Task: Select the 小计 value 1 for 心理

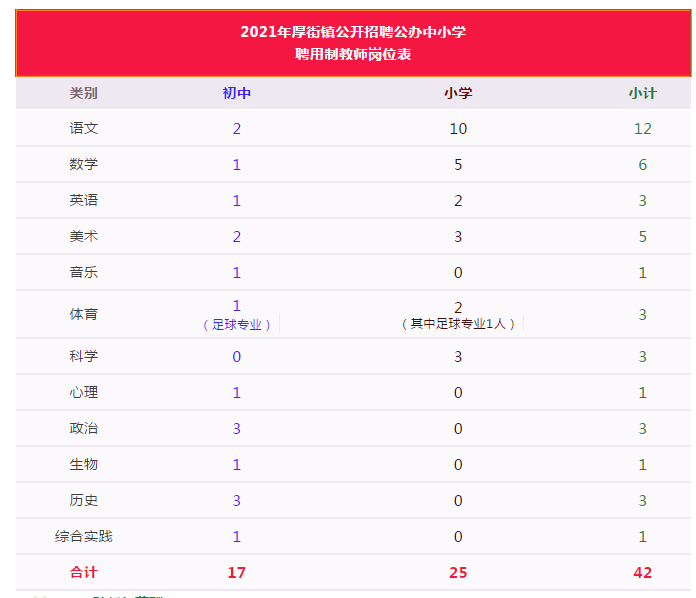Action: [642, 393]
